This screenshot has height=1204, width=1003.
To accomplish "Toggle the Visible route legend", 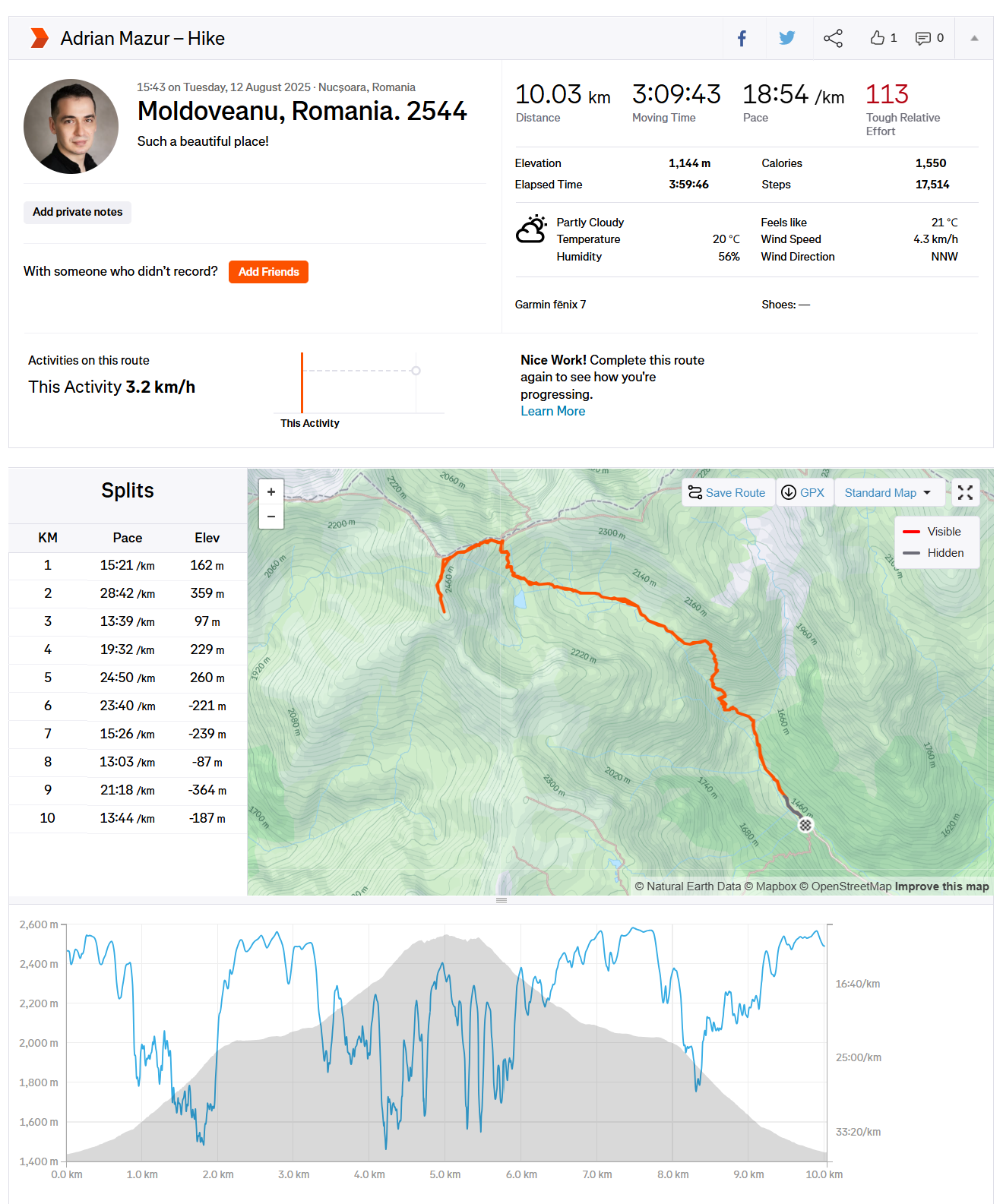I will 935,532.
